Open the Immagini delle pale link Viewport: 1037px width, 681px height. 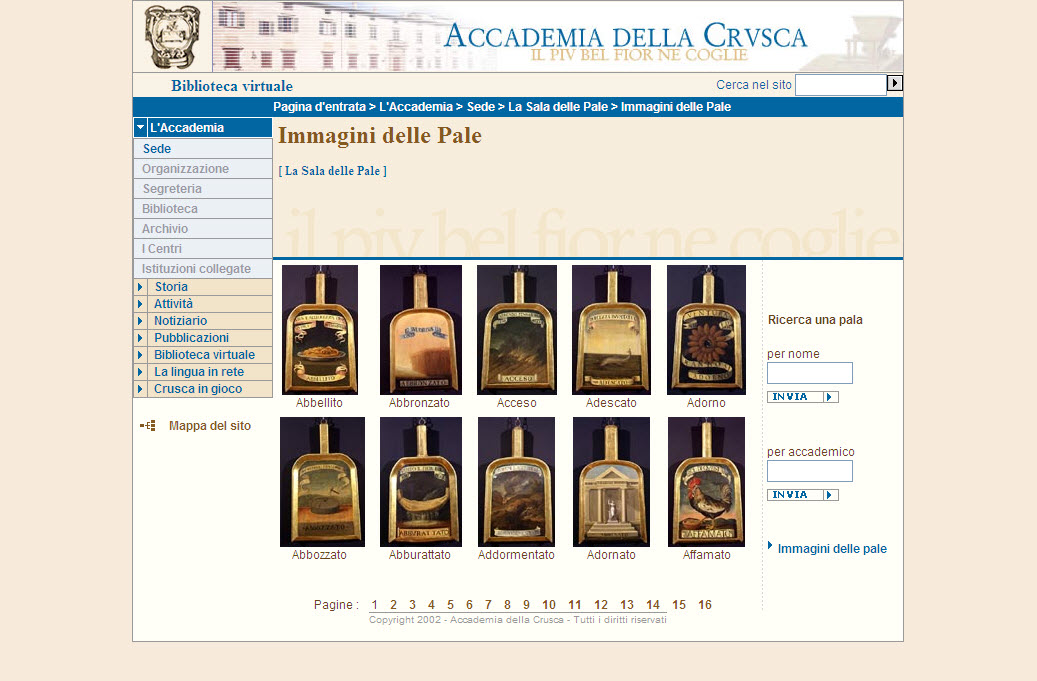coord(832,549)
